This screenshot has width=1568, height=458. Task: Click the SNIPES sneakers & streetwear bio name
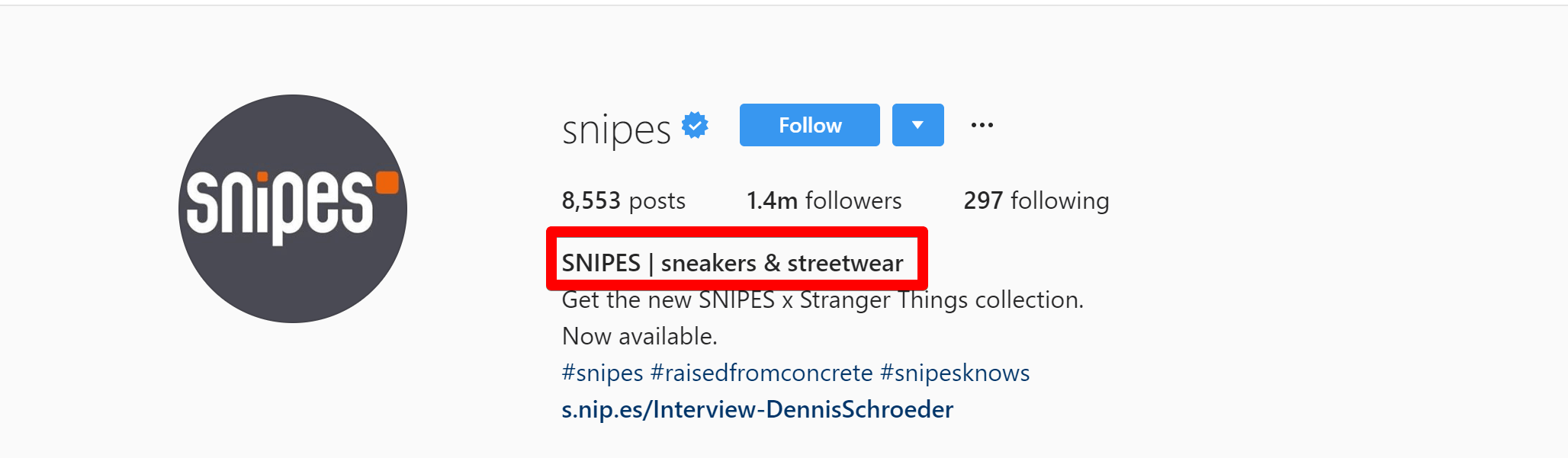tap(732, 262)
